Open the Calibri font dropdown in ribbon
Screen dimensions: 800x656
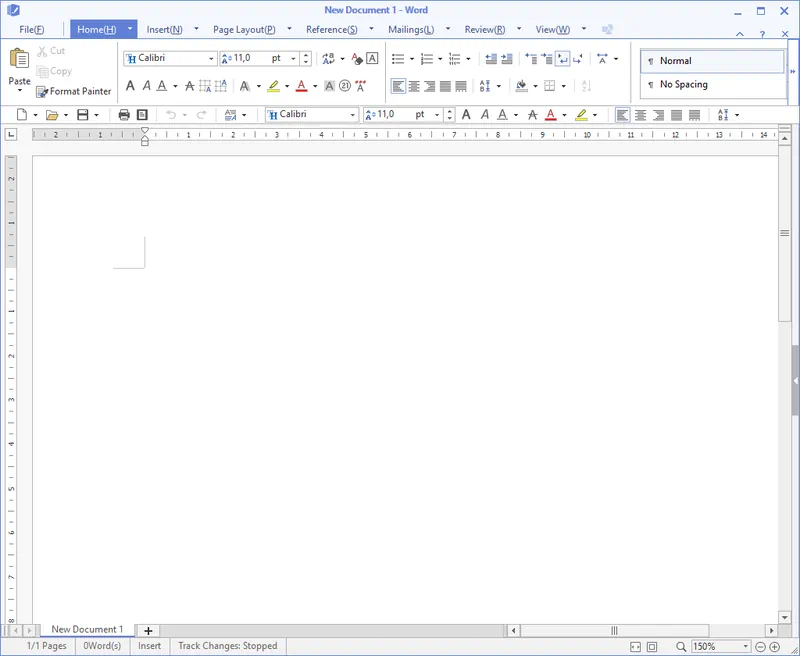pos(211,59)
